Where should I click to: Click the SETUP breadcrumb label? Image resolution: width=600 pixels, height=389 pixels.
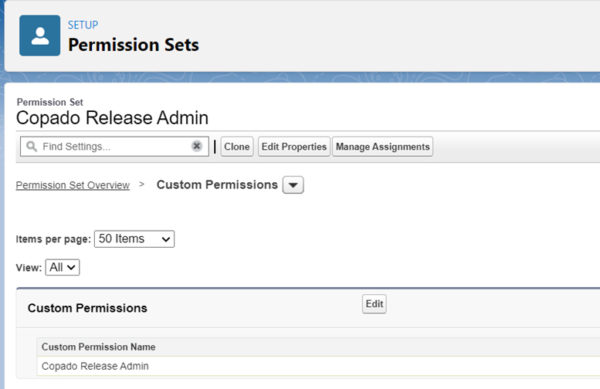point(83,25)
